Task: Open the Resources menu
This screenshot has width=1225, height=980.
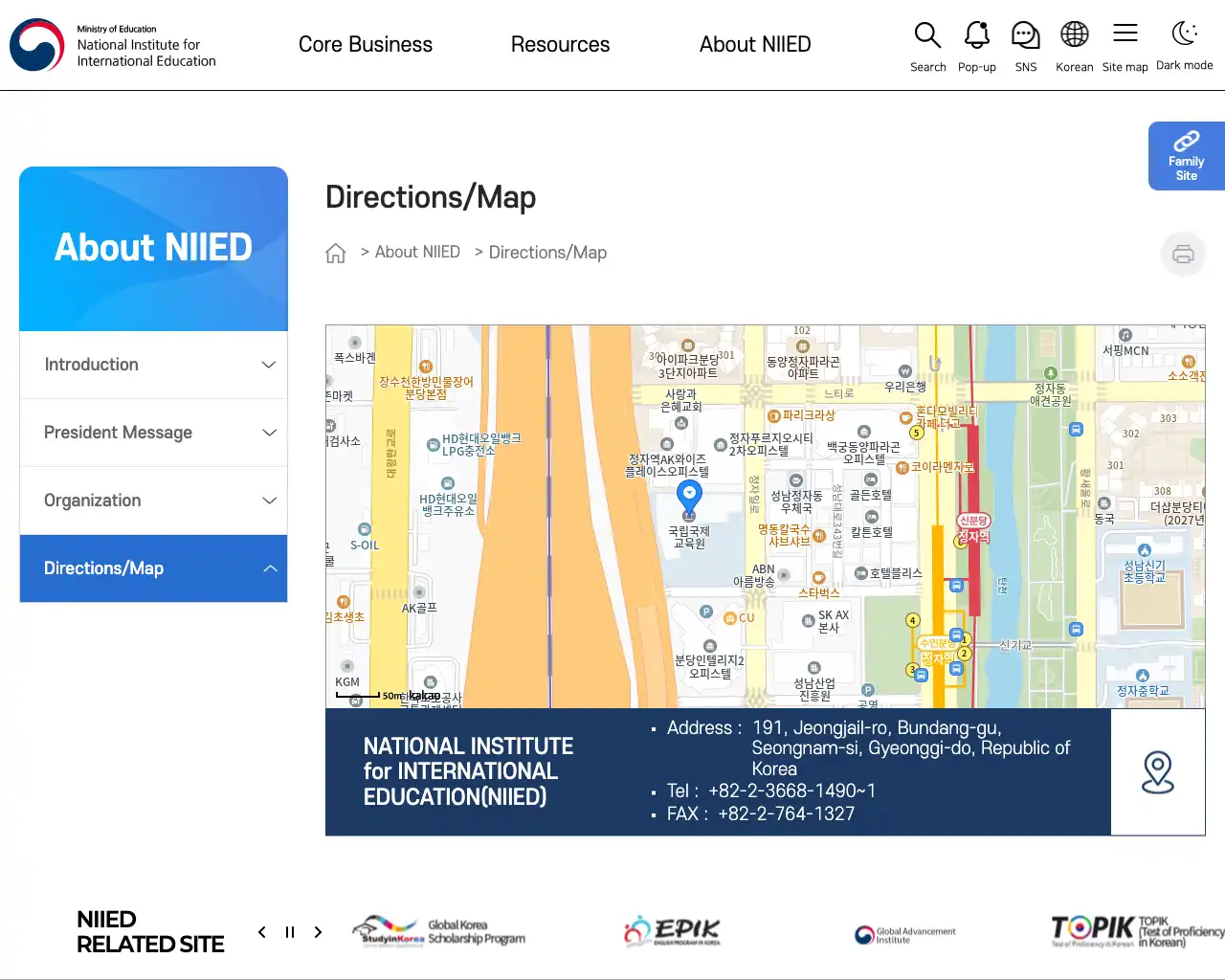Action: point(560,44)
